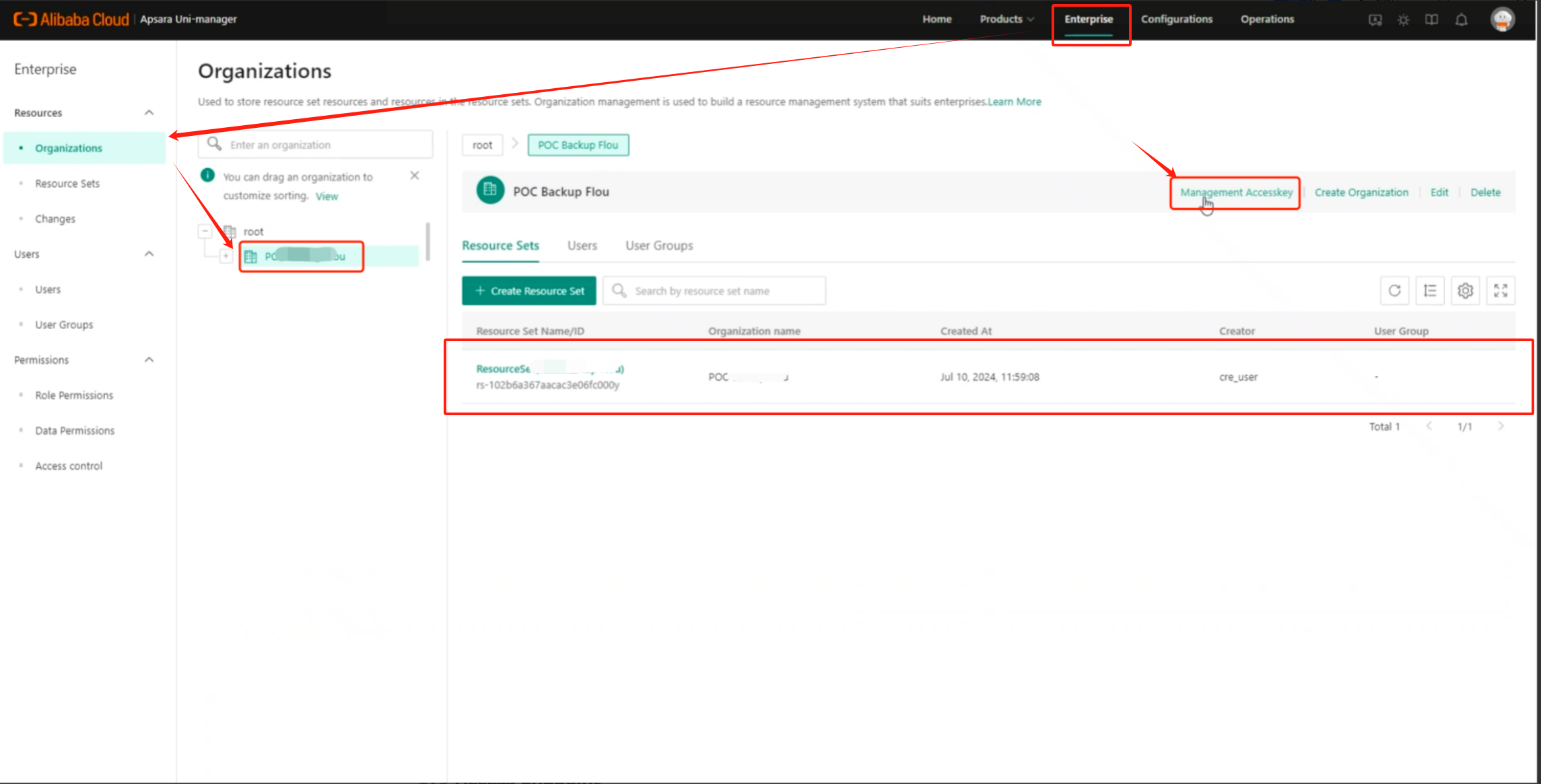Select the root tree item
Viewport: 1541px width, 784px height.
253,231
